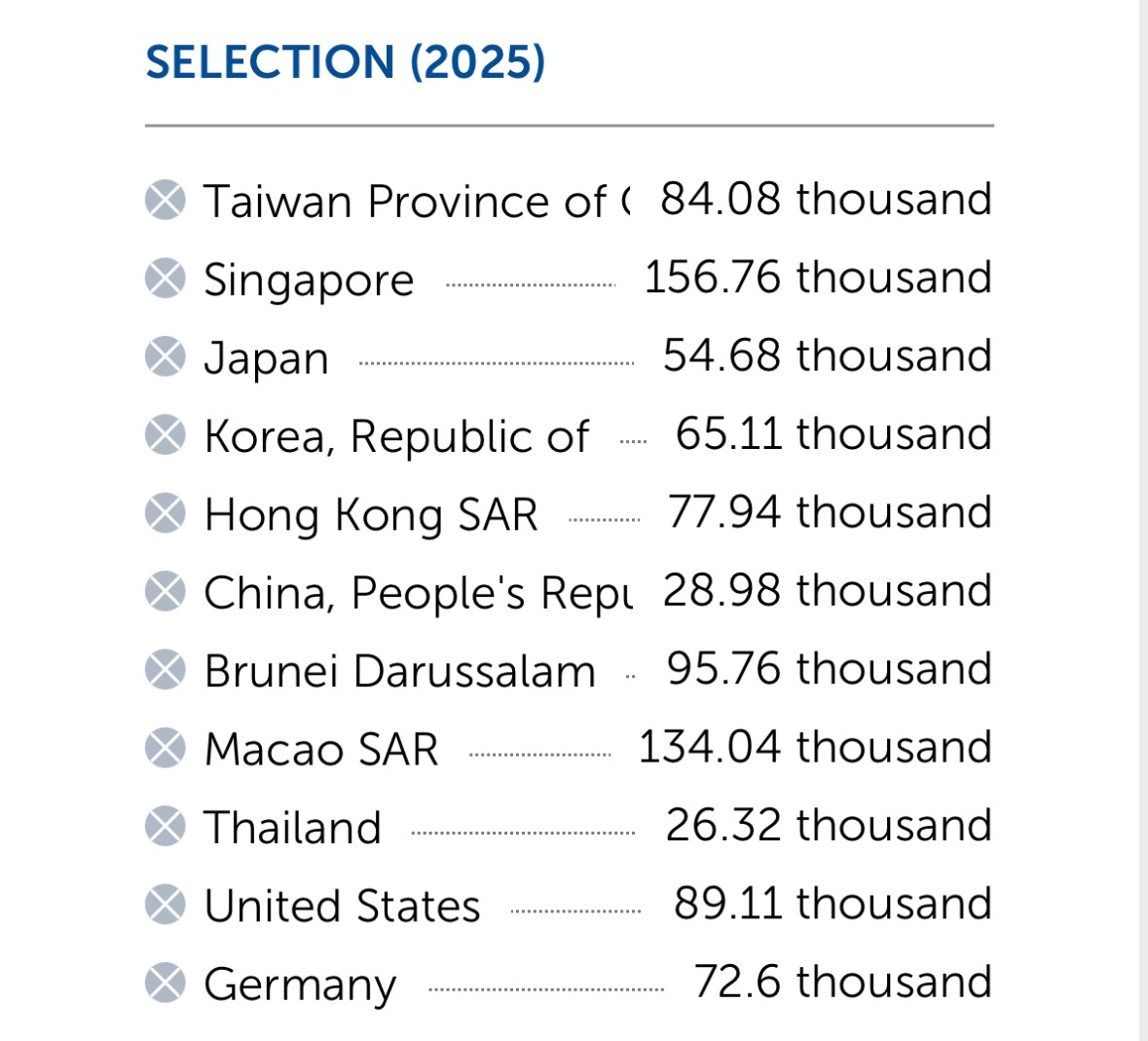
Task: Select the Macao SAR country label
Action: point(320,750)
